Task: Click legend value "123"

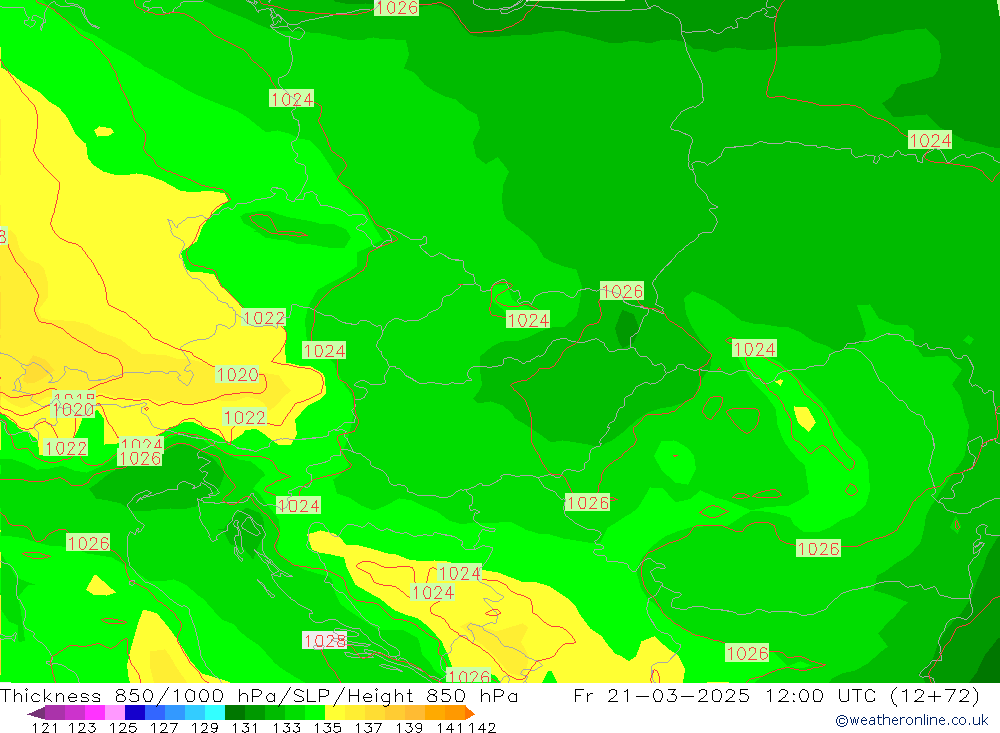Action: pos(82,727)
